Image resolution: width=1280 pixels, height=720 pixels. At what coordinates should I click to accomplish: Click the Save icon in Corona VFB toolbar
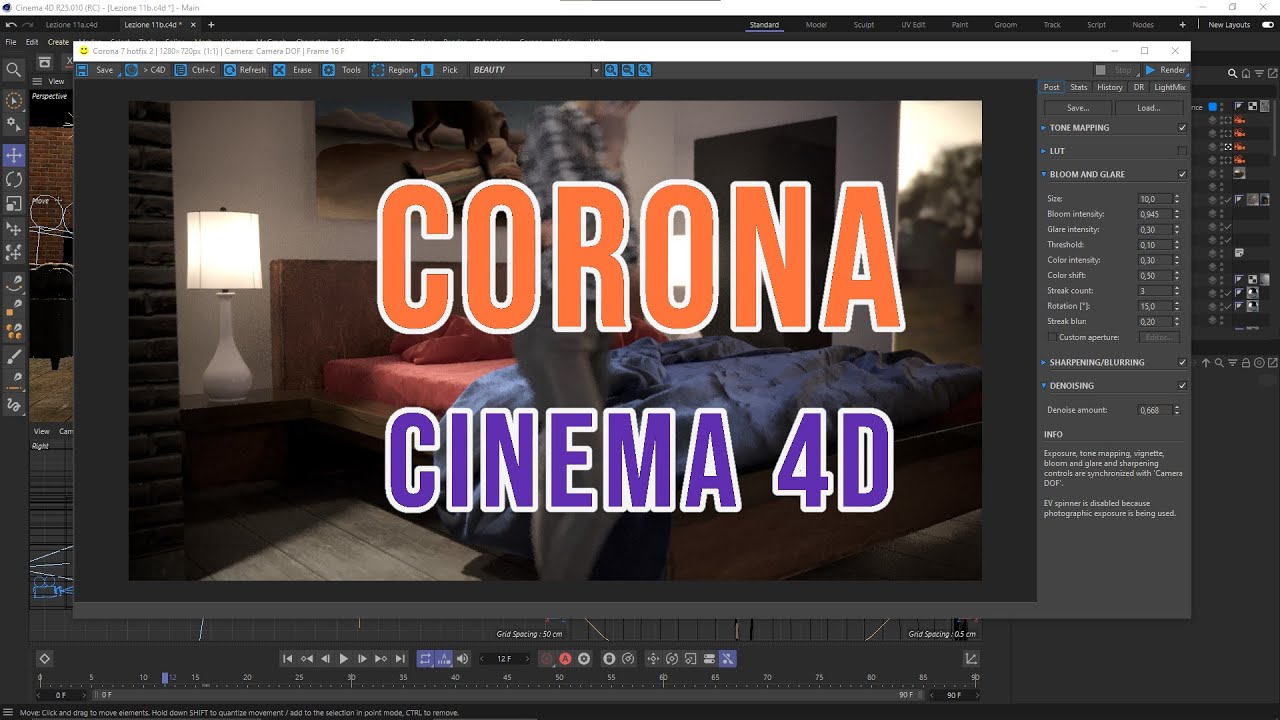[x=82, y=70]
